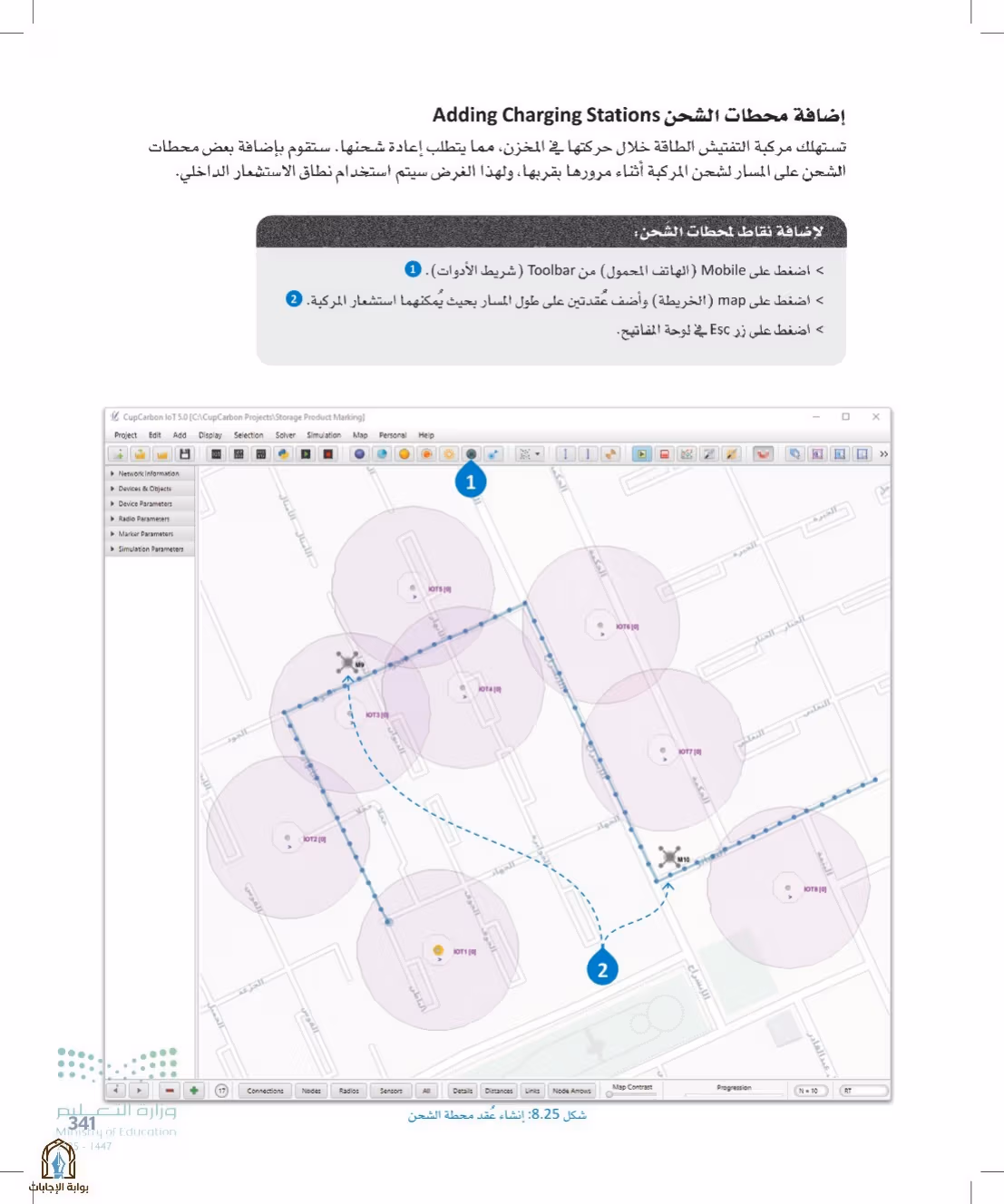The image size is (1004, 1204).
Task: Save project with floppy disk icon
Action: [185, 454]
